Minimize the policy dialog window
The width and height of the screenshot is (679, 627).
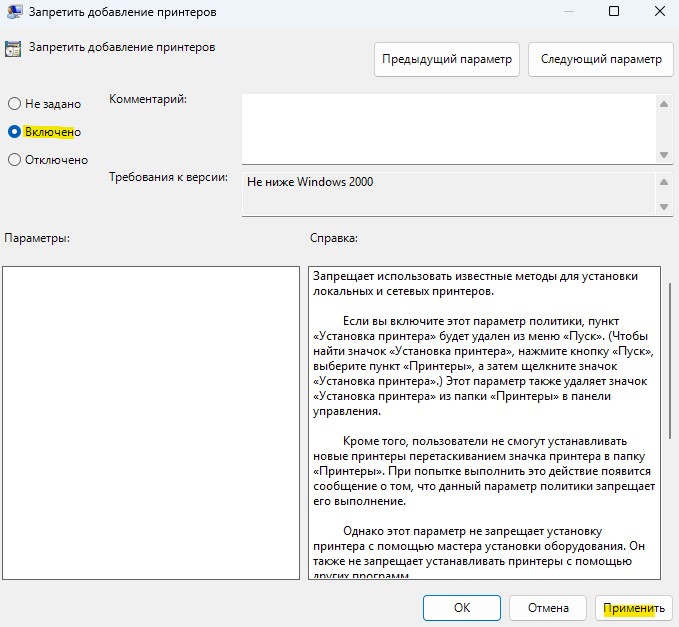[569, 11]
